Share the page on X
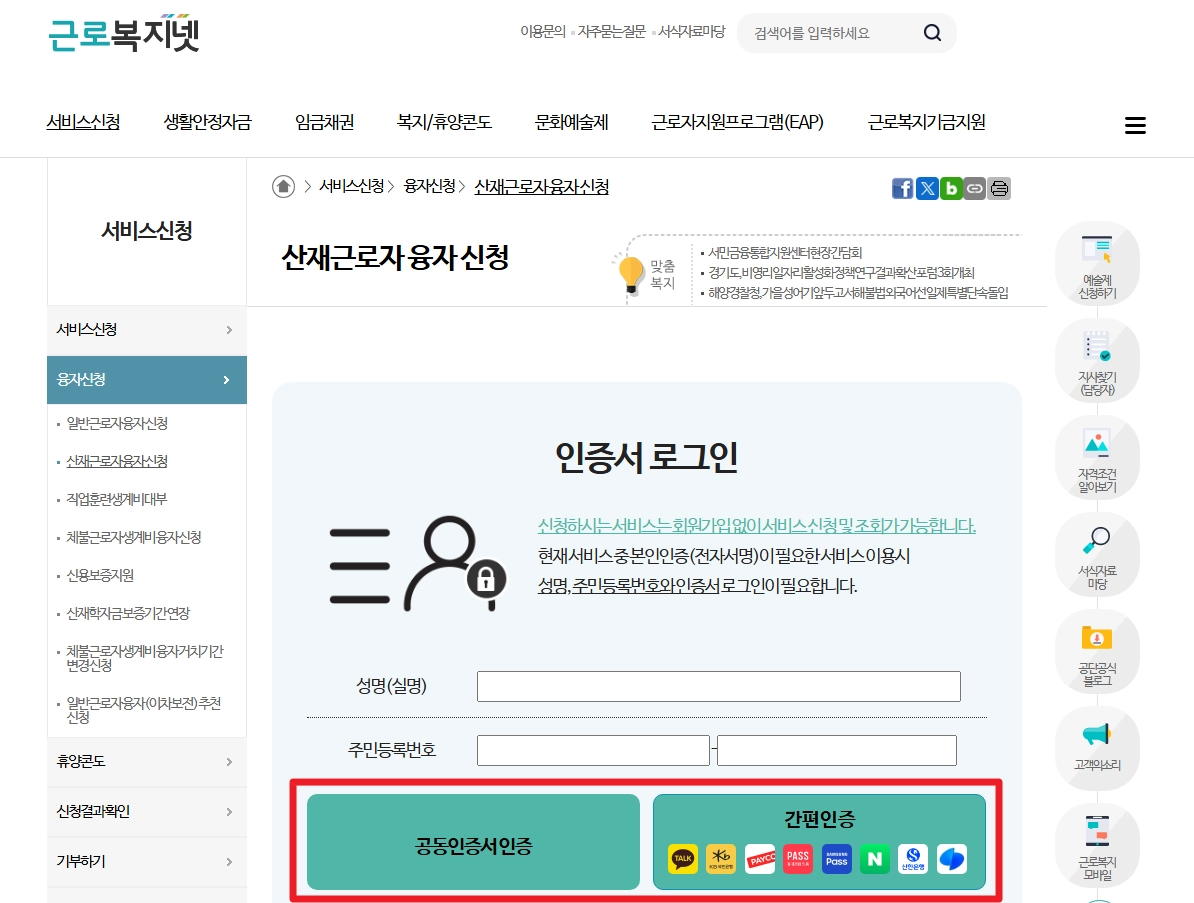 coord(927,188)
